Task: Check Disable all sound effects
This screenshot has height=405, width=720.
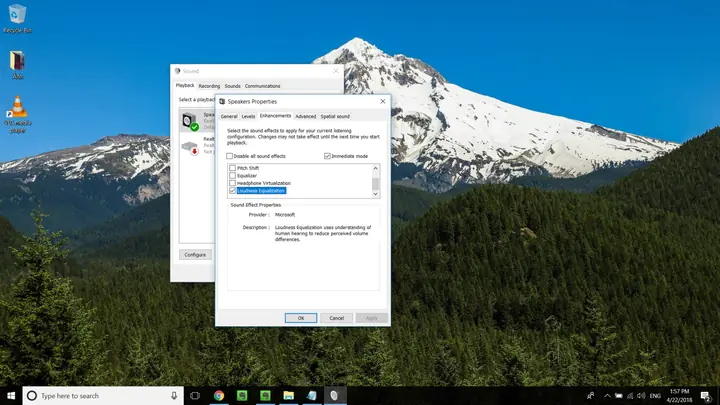Action: point(230,156)
